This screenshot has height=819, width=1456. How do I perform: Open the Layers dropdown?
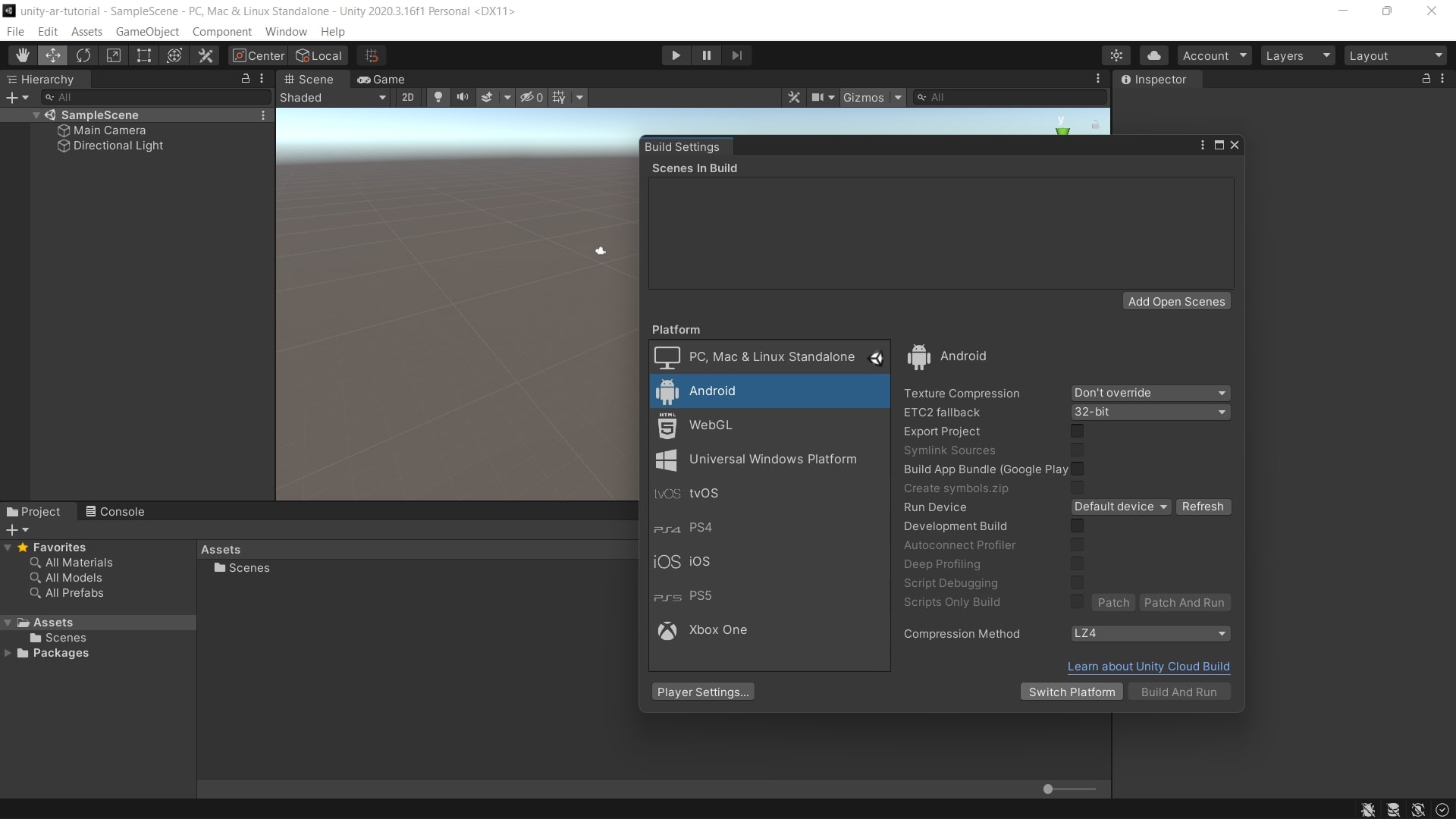(x=1298, y=55)
